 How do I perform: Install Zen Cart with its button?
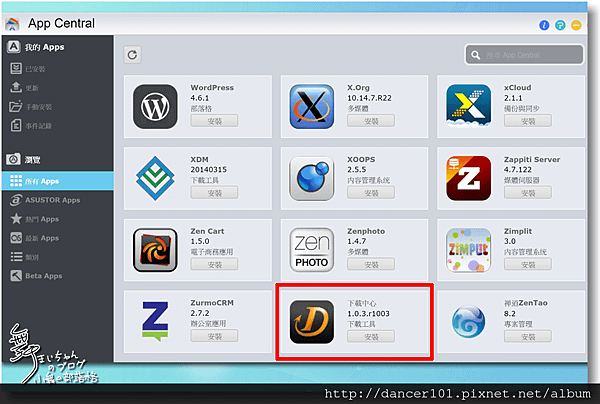214,264
